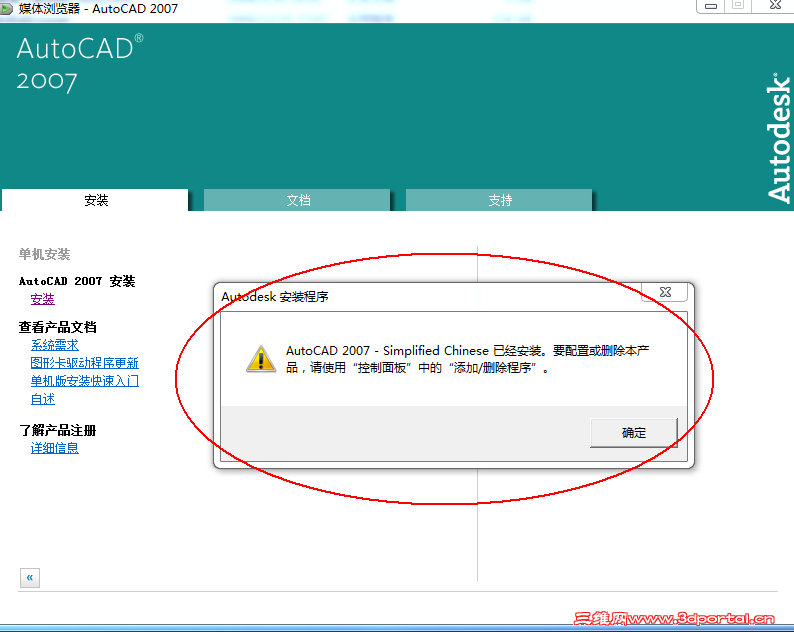Open the 详细信息 link
Image resolution: width=794 pixels, height=632 pixels.
55,448
